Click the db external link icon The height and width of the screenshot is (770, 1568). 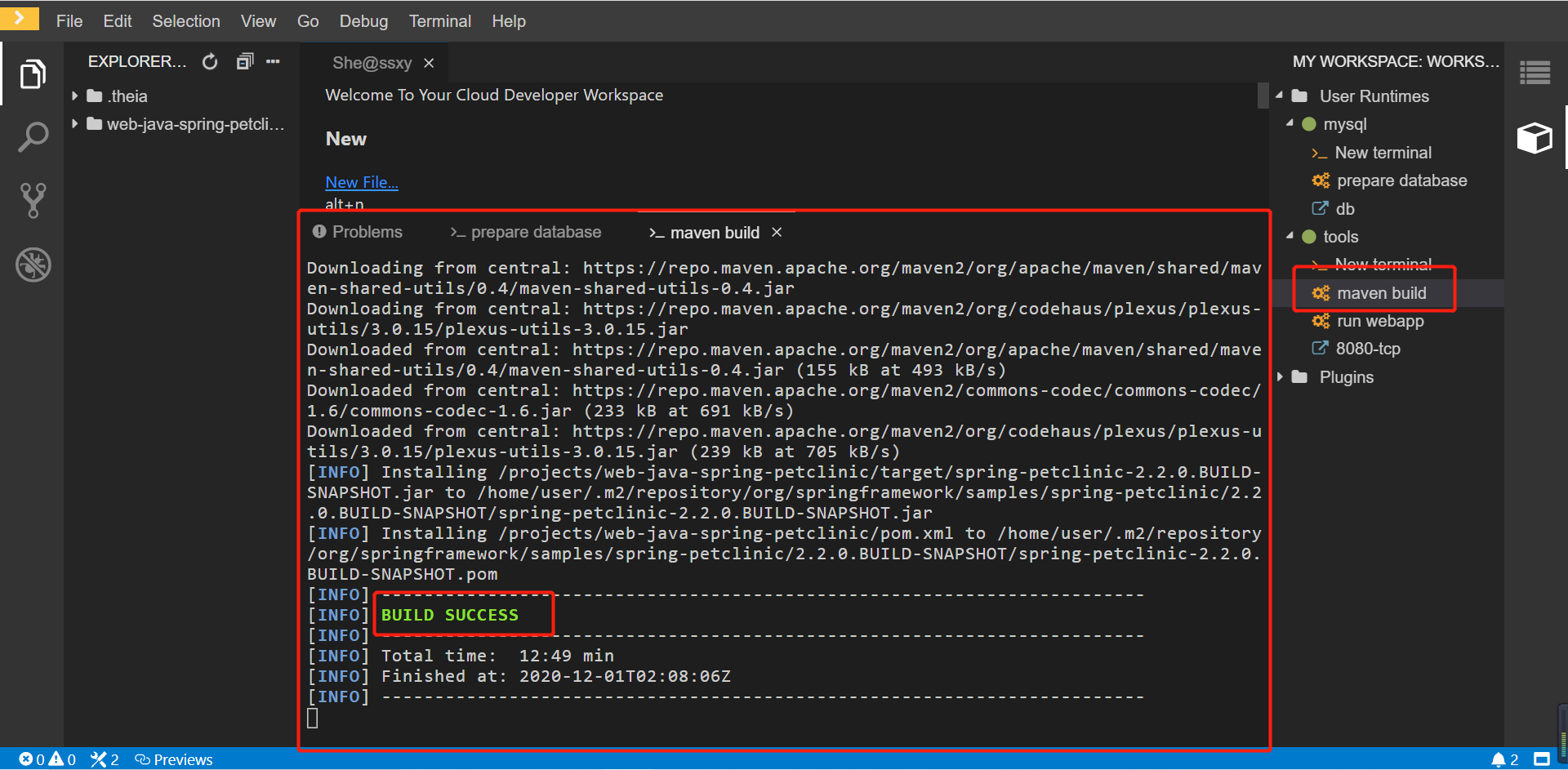point(1320,208)
